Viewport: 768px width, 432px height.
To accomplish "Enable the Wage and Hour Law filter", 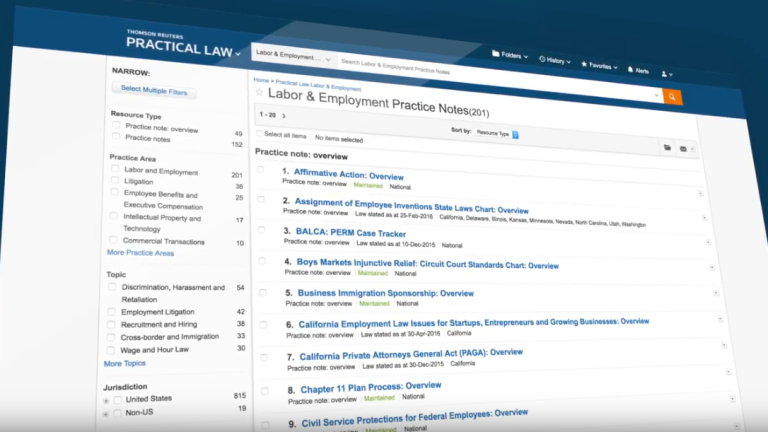I will pos(113,350).
